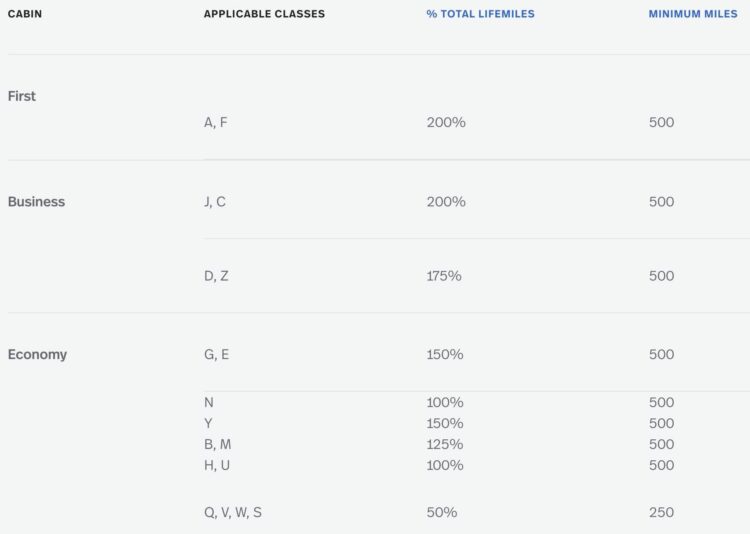
Task: Click the A, F class cell
Action: point(216,122)
